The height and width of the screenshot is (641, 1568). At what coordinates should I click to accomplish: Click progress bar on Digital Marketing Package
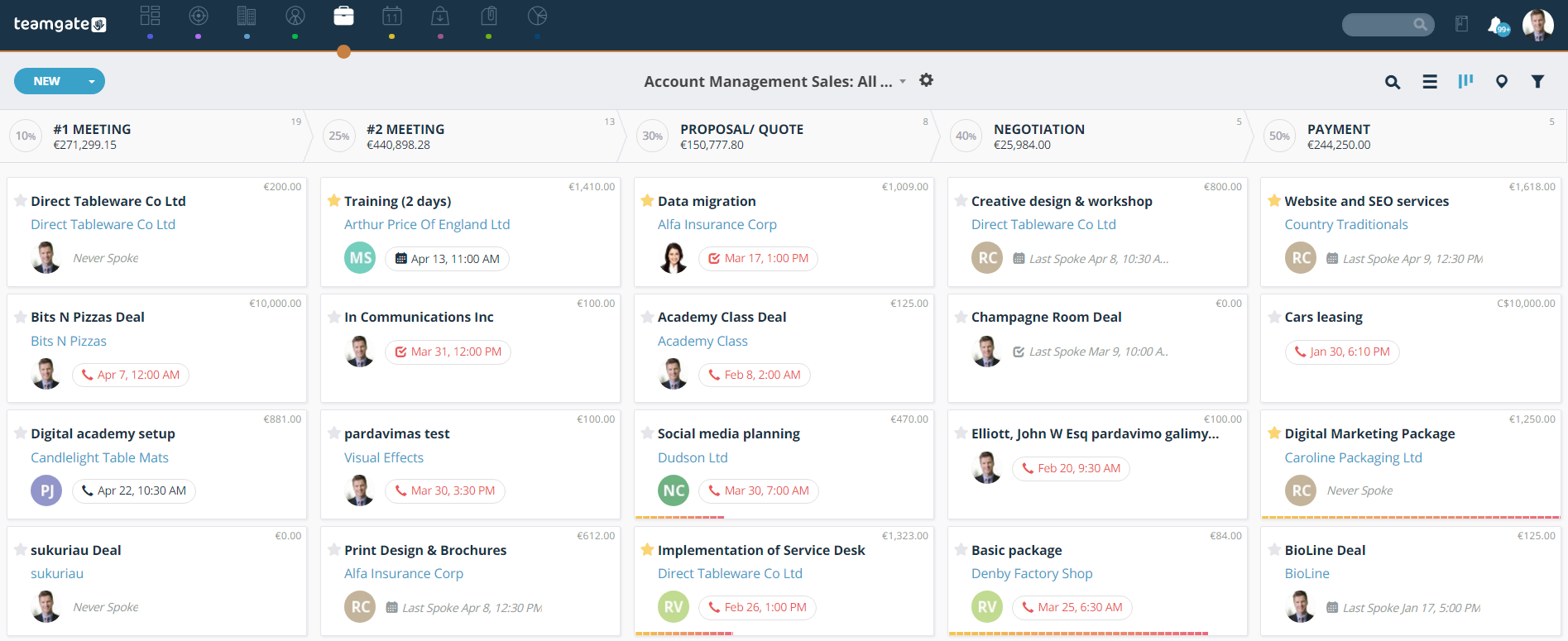point(1411,517)
